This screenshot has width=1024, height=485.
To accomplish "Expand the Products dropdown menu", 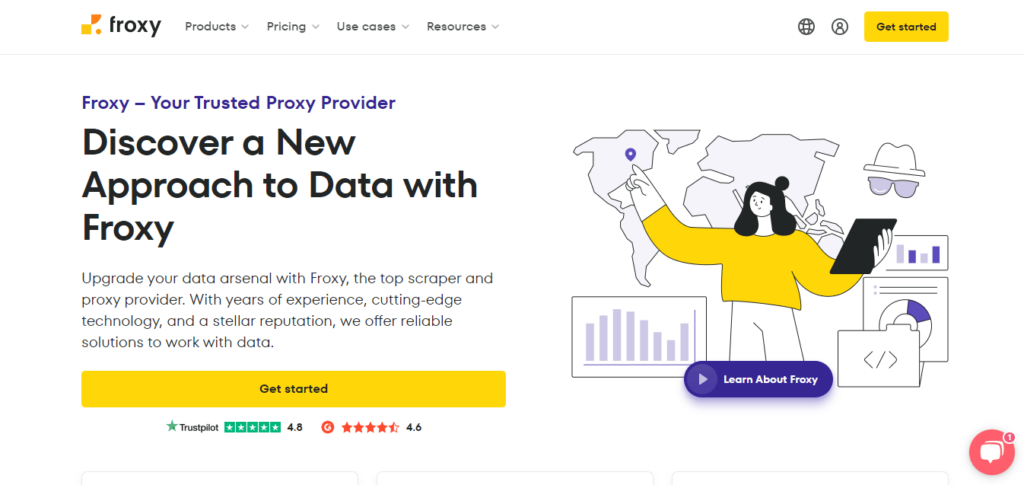I will [217, 27].
